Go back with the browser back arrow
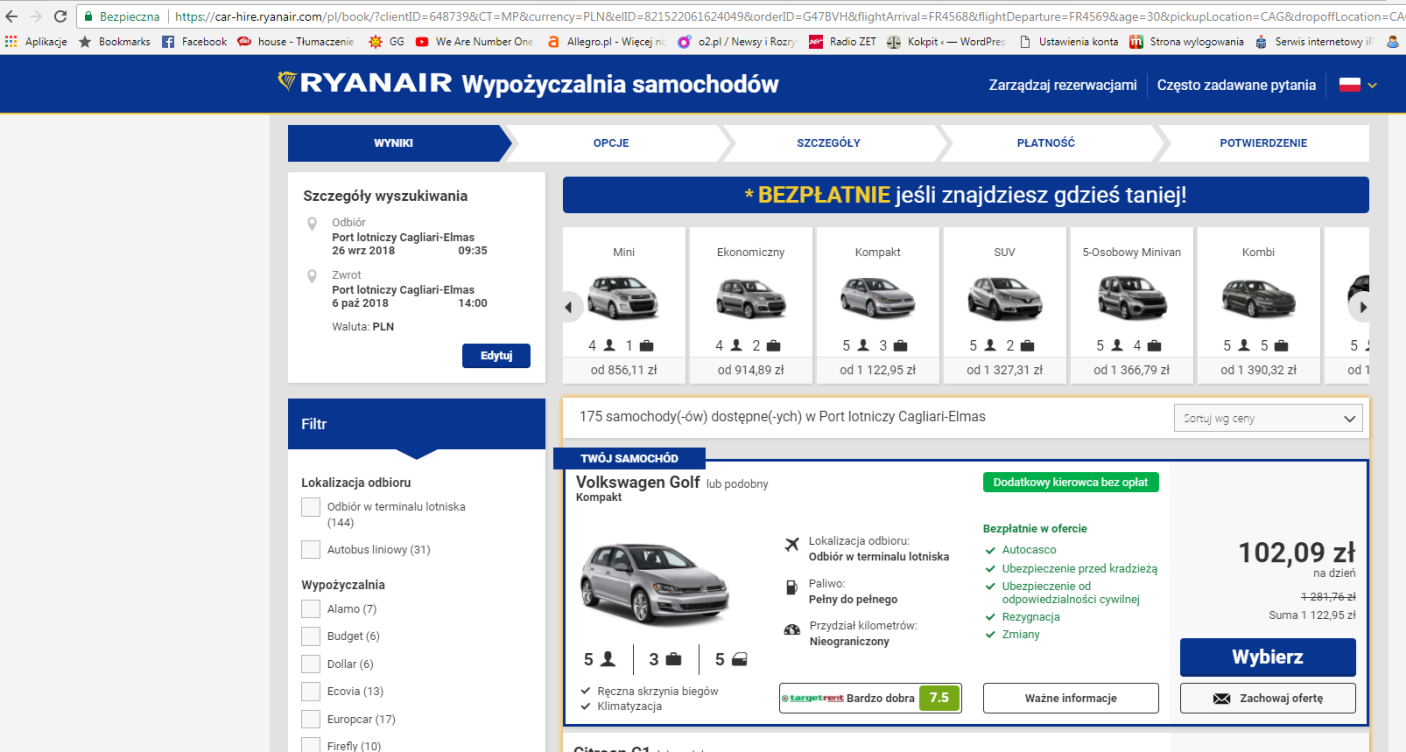Viewport: 1406px width, 752px height. (11, 16)
